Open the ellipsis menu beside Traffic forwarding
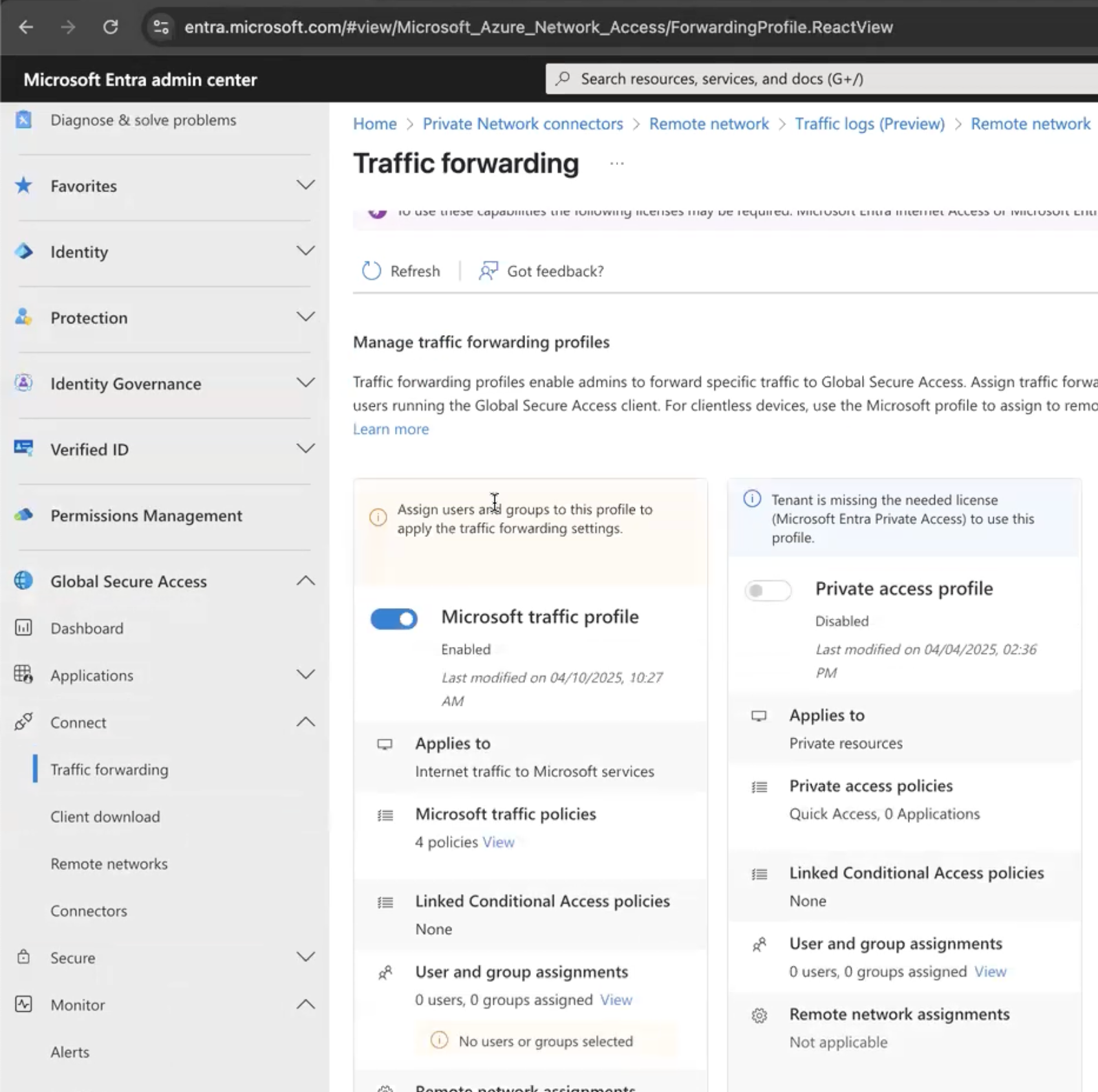Image resolution: width=1098 pixels, height=1092 pixels. click(x=617, y=164)
